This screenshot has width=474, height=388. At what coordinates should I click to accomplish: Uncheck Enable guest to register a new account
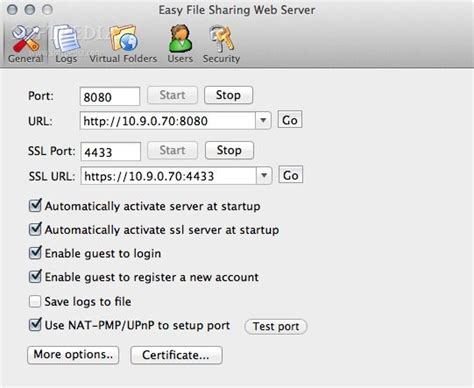35,277
